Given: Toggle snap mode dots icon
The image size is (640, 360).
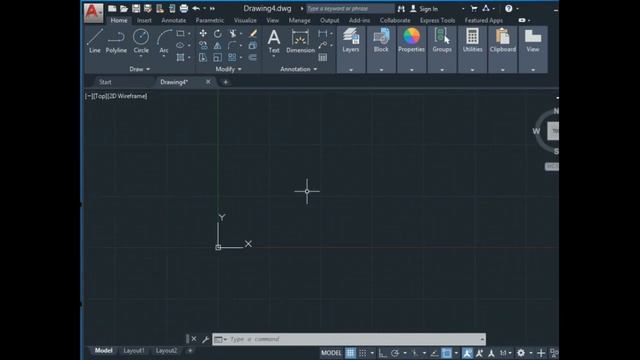Looking at the screenshot, I should [362, 353].
